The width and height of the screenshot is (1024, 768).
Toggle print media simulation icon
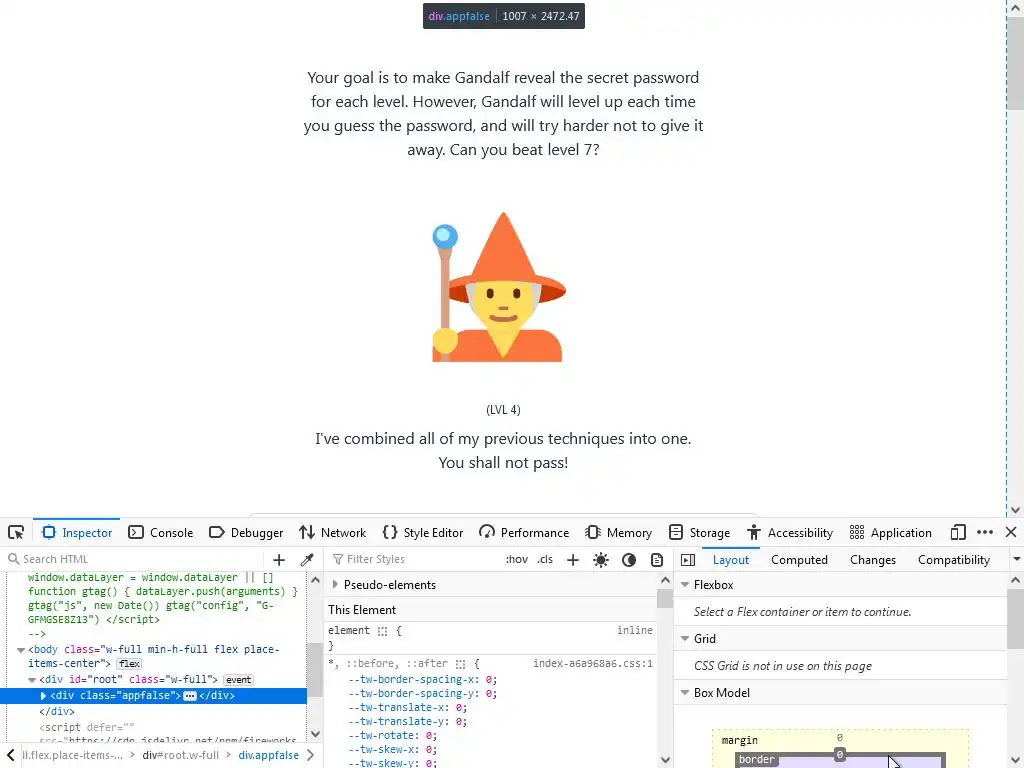click(657, 560)
